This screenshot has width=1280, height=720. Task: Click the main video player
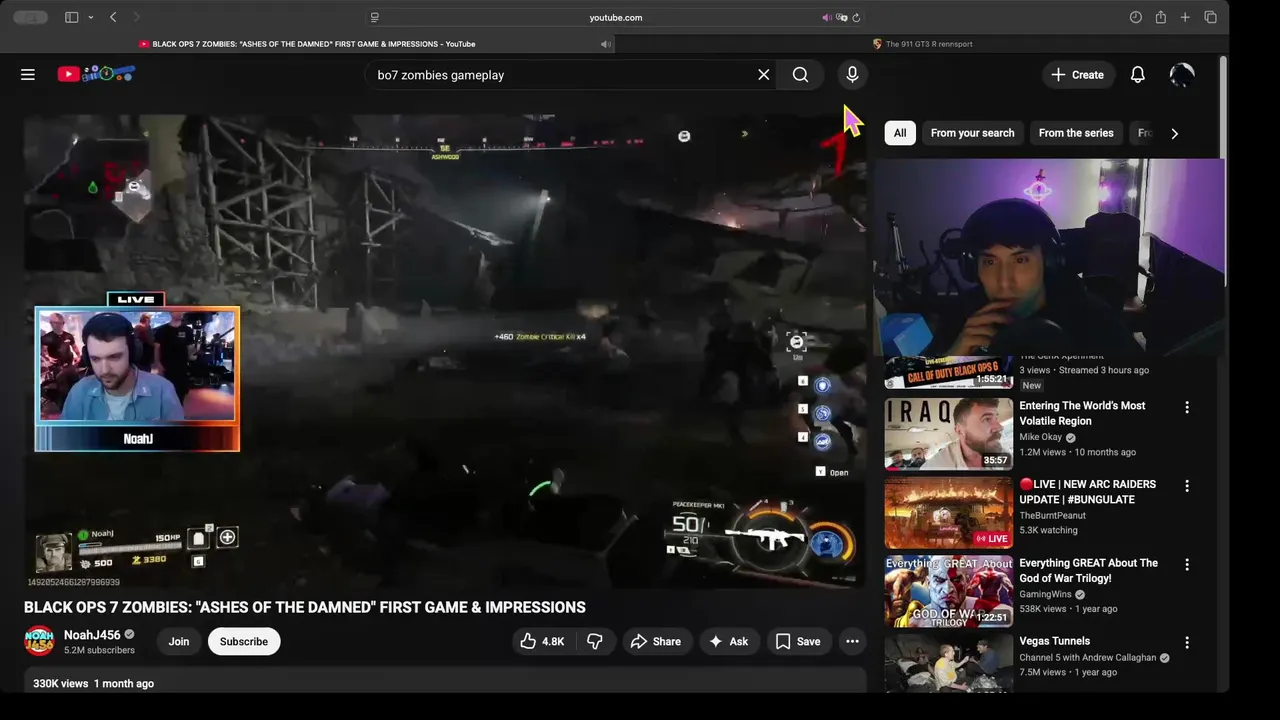point(445,349)
